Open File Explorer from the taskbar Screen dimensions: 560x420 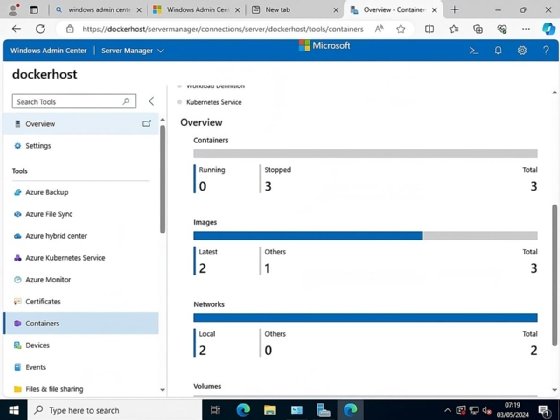(270, 410)
